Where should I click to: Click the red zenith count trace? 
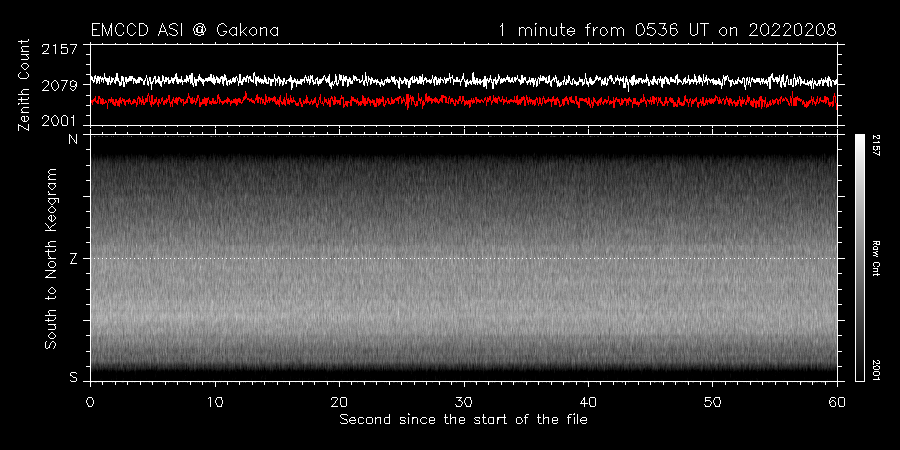pos(464,100)
